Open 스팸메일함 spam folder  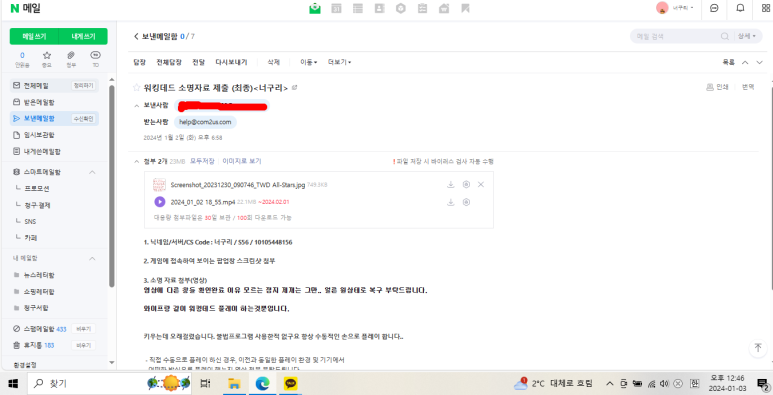click(x=39, y=329)
